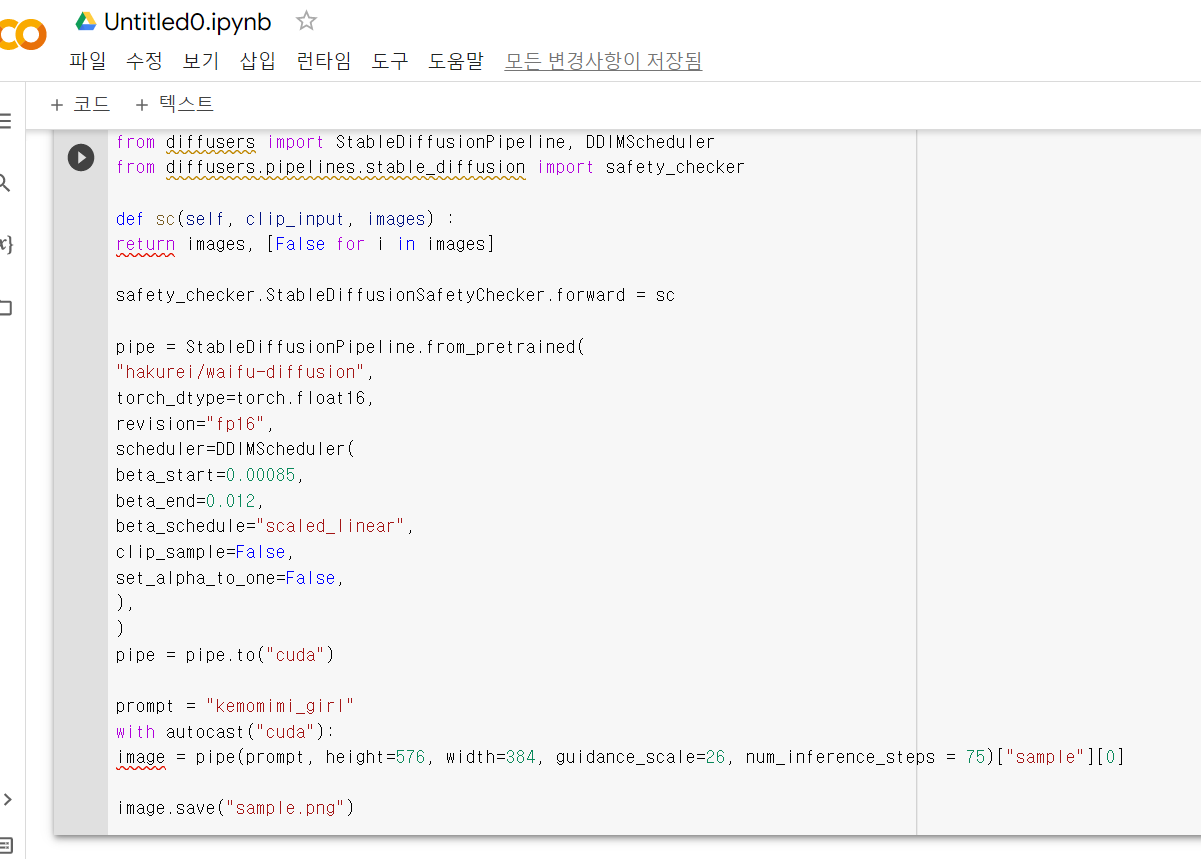The height and width of the screenshot is (859, 1201).
Task: Click the 모든 변경사항이 저장됨 link
Action: pos(603,61)
